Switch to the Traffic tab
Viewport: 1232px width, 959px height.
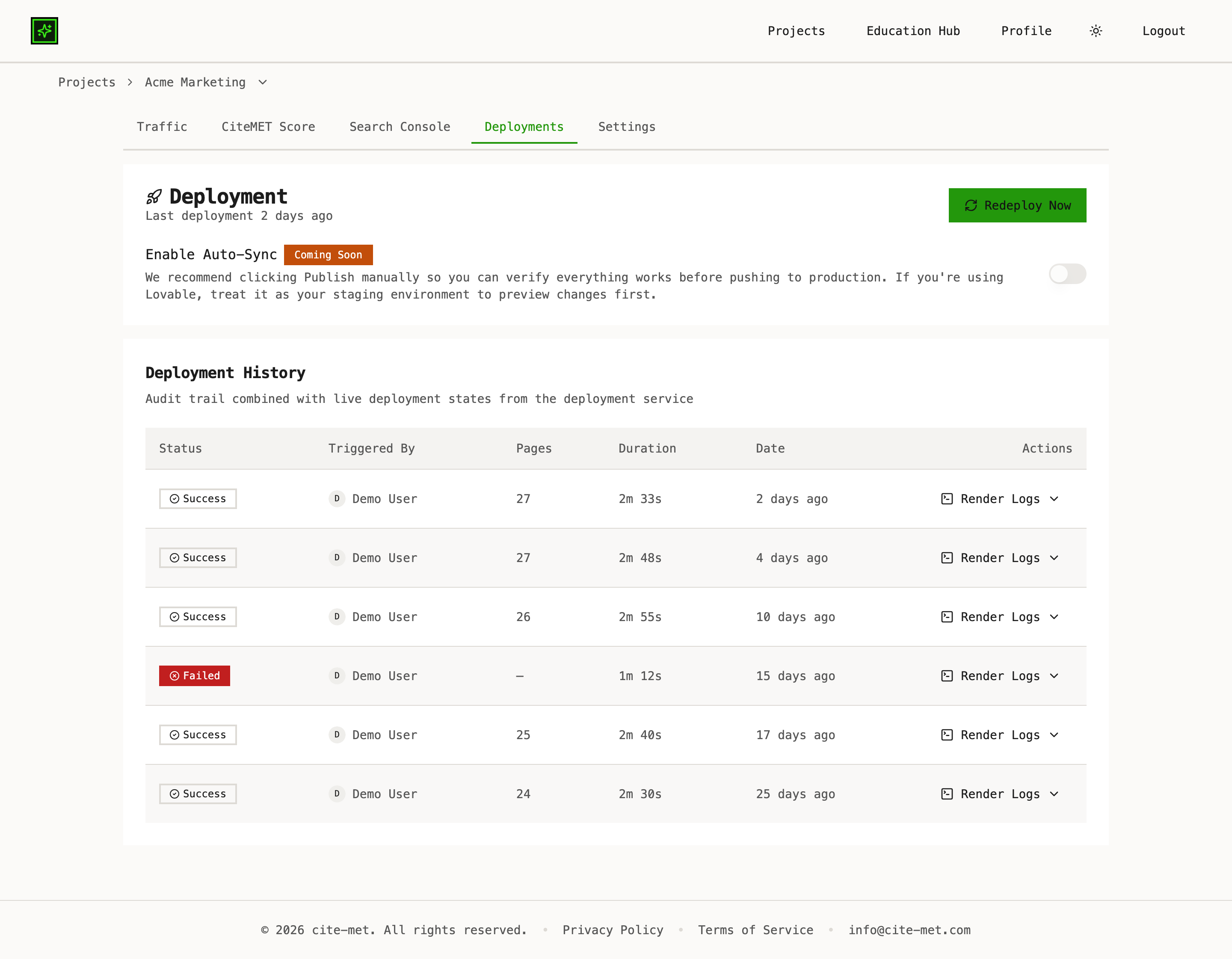click(162, 127)
